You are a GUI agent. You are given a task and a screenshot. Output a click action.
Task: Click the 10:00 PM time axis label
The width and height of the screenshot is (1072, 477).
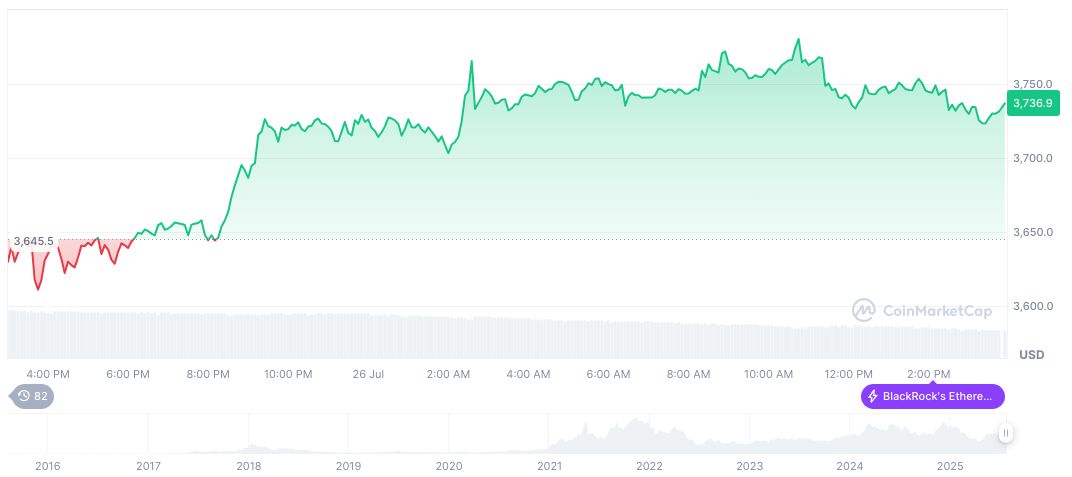click(x=288, y=374)
